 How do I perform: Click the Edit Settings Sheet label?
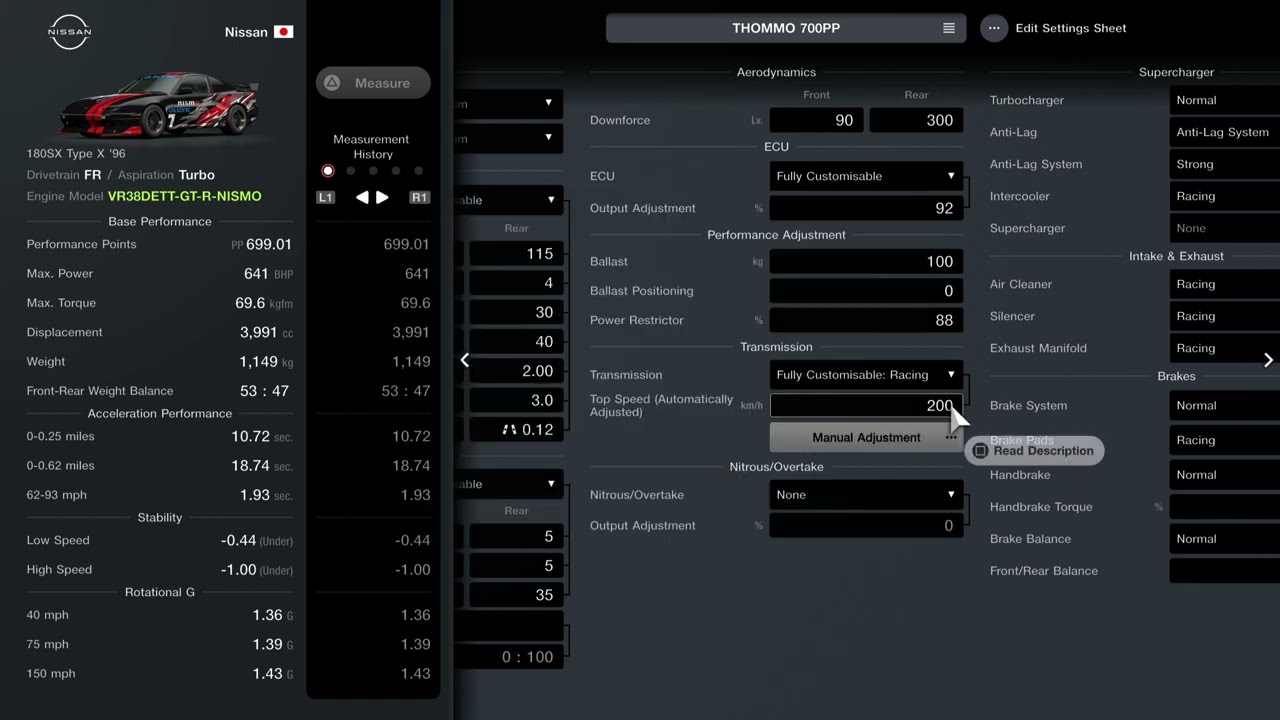click(x=1071, y=28)
